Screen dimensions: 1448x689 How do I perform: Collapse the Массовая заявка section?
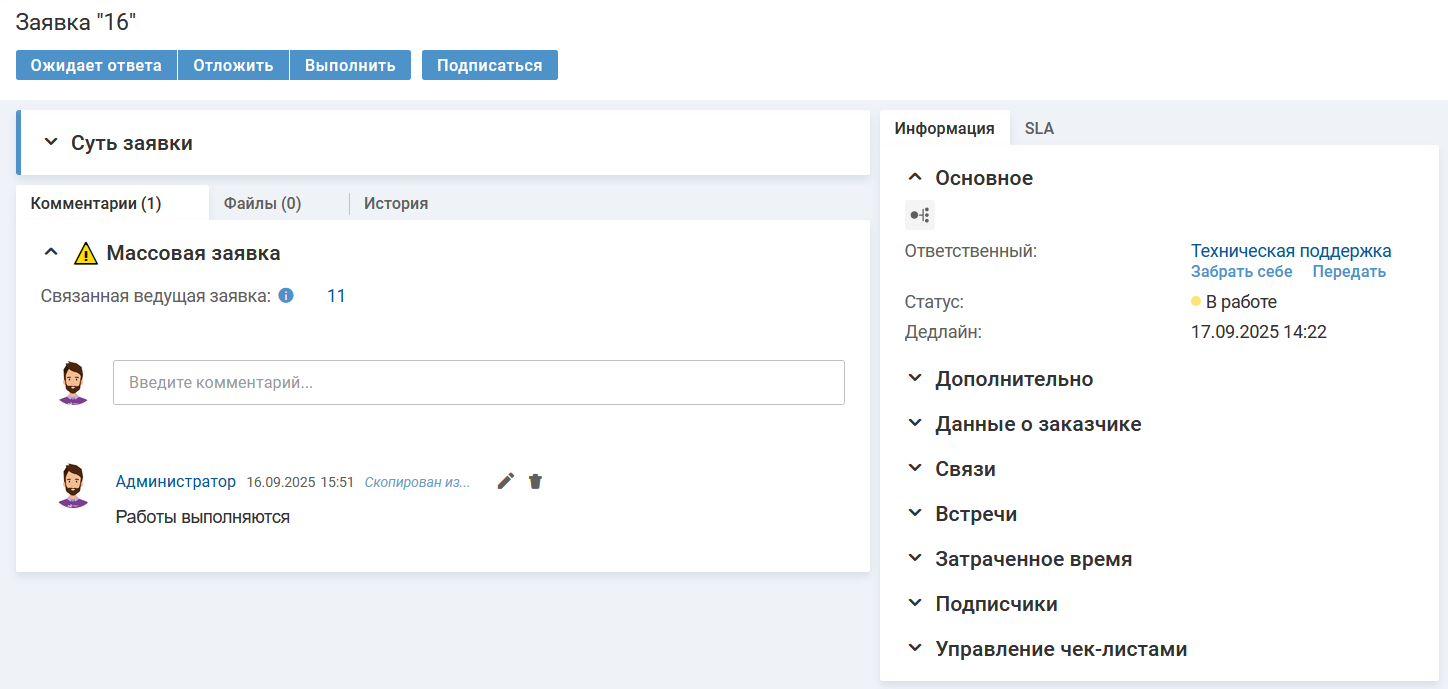(51, 253)
